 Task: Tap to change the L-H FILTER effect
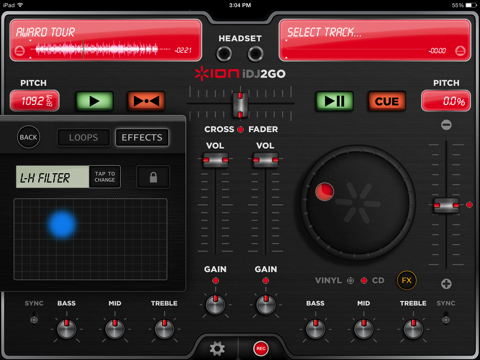coord(105,177)
